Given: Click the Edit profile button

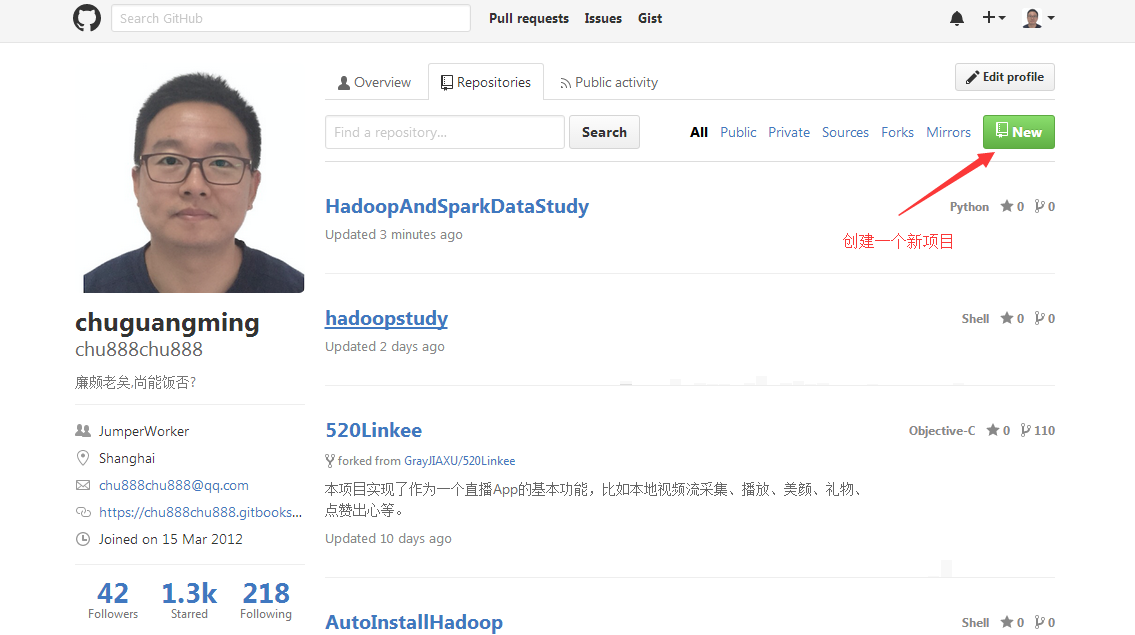Looking at the screenshot, I should [x=1005, y=77].
